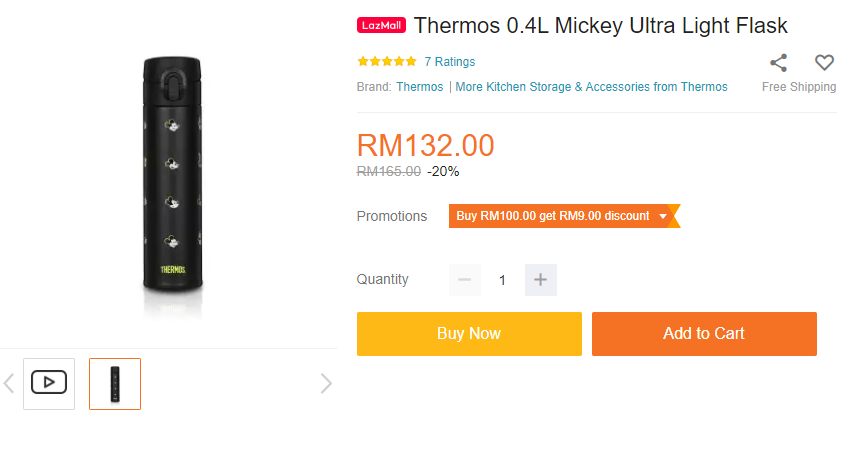Click the share icon
The height and width of the screenshot is (451, 857).
tap(779, 63)
